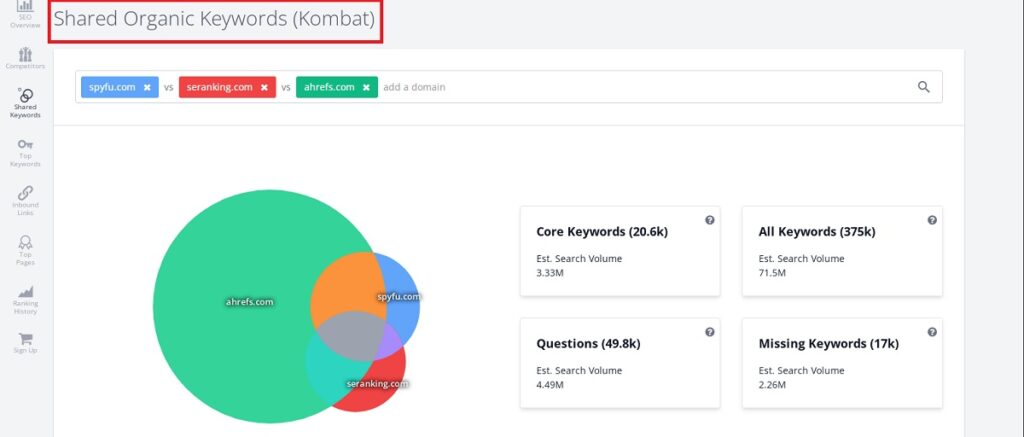This screenshot has height=437, width=1024.
Task: Click the ahrefs.com chip label
Action: [329, 87]
